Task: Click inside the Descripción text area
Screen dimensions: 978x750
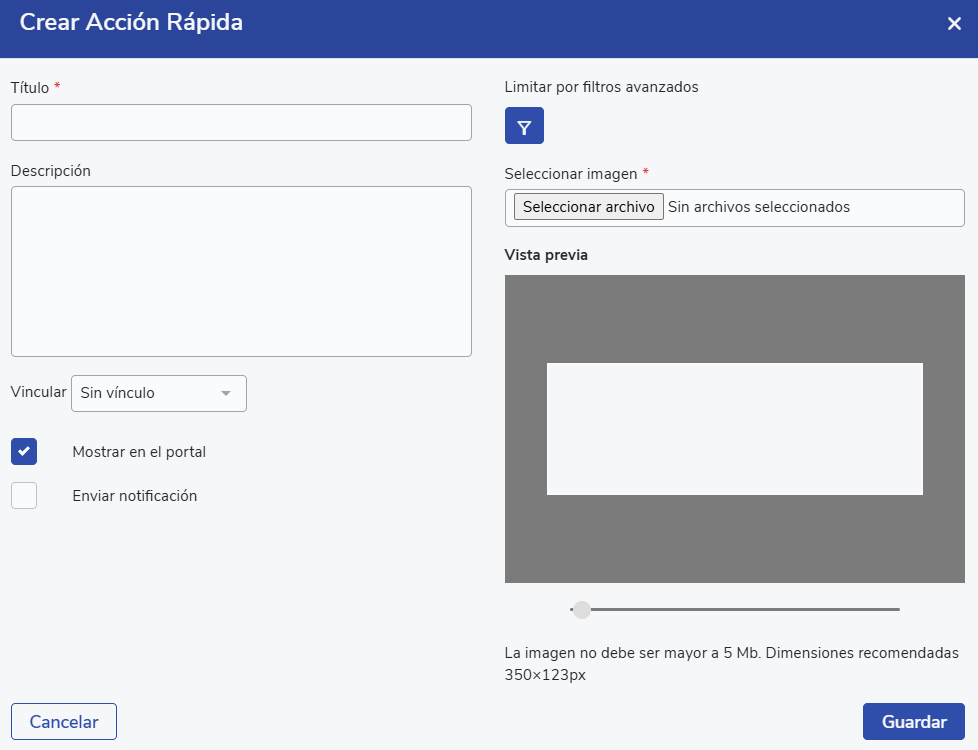Action: [241, 271]
